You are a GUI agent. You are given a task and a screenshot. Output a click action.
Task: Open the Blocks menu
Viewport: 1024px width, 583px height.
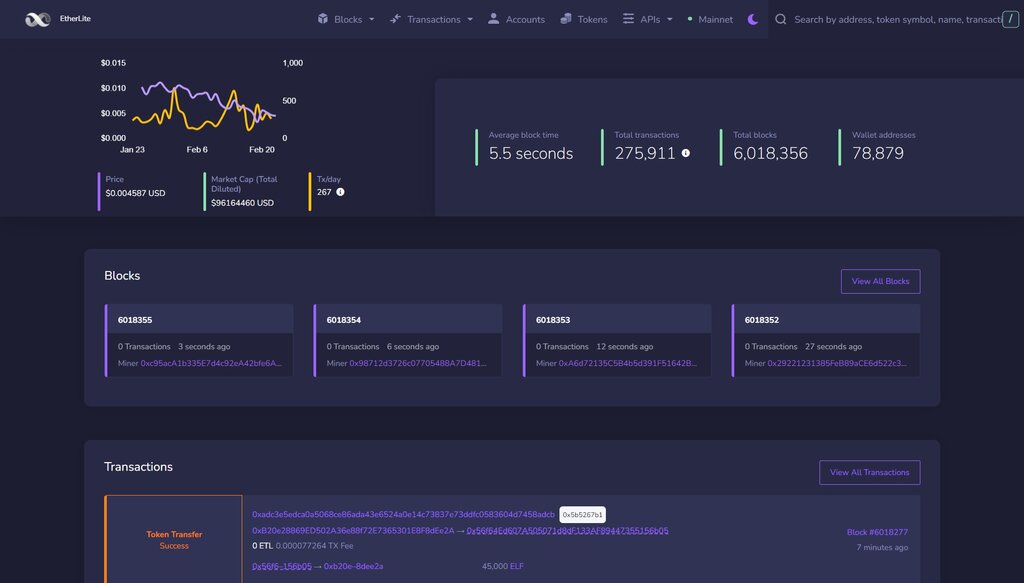pos(346,20)
